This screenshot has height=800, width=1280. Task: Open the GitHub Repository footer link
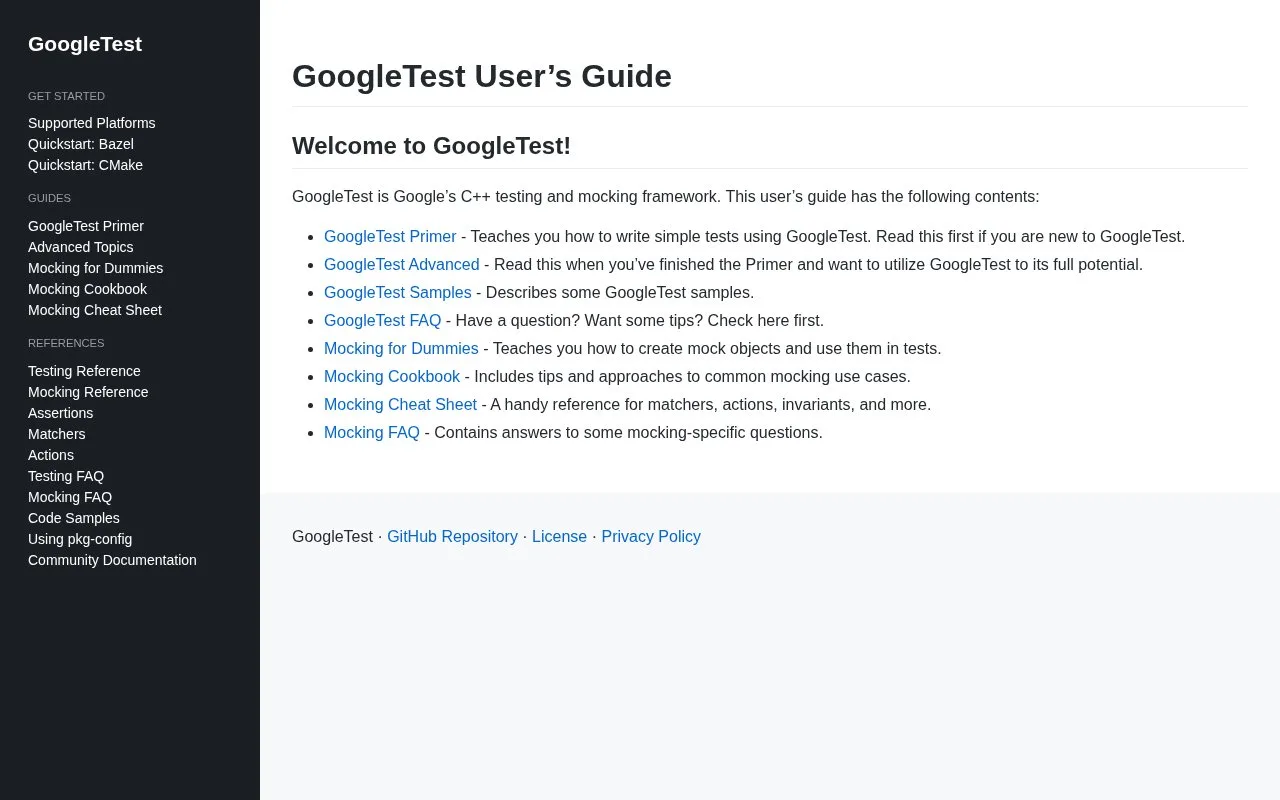click(x=452, y=537)
